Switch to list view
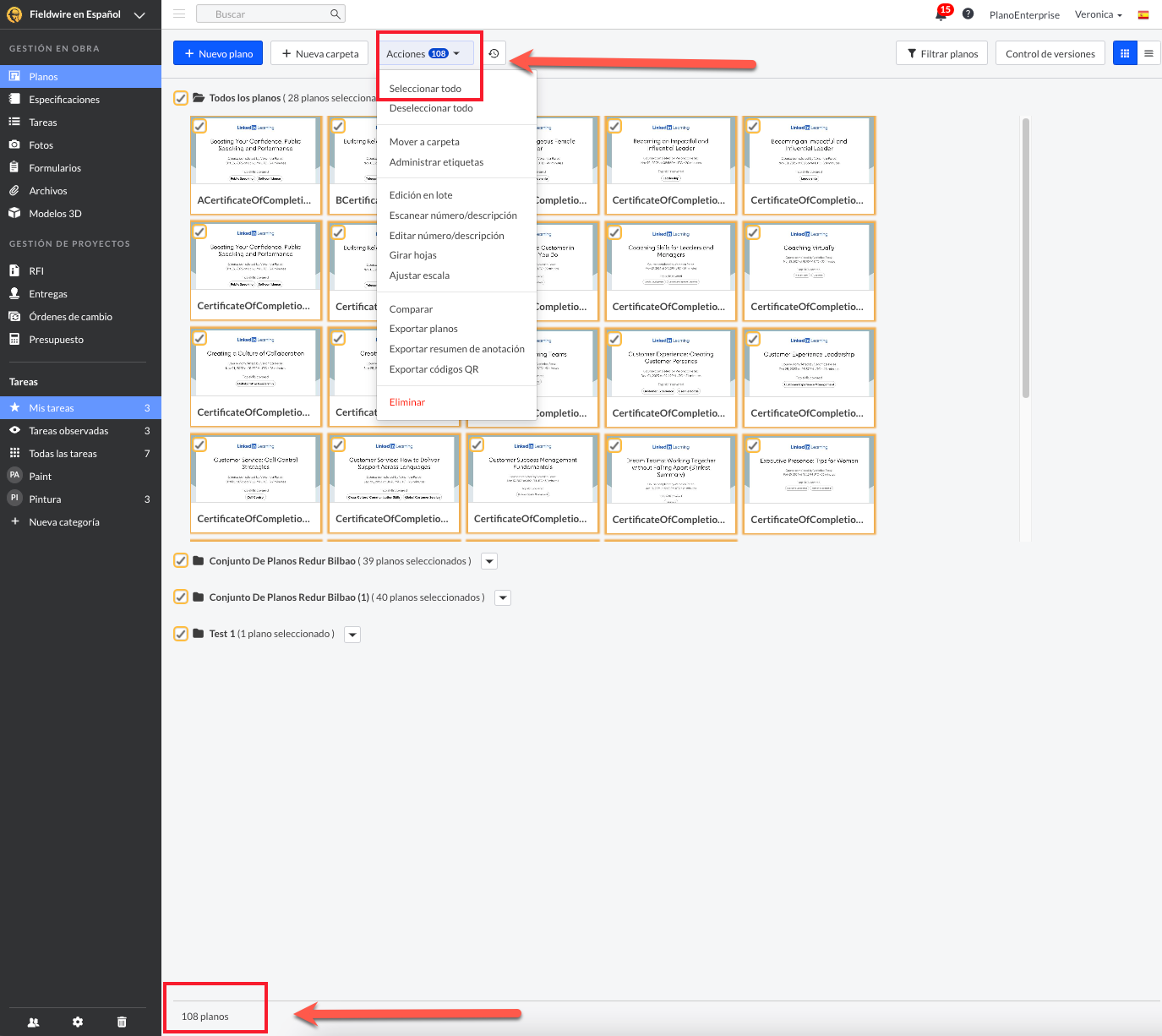The width and height of the screenshot is (1162, 1036). tap(1148, 53)
